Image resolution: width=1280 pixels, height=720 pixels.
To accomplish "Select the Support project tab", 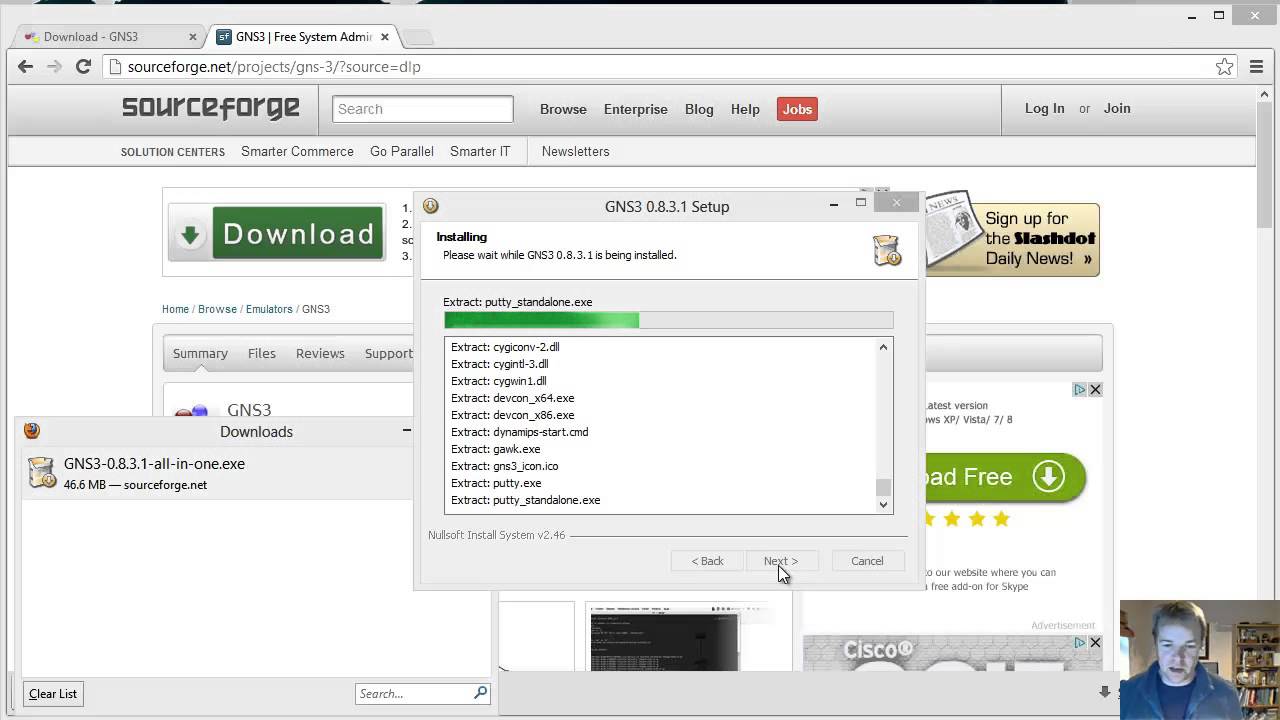I will pyautogui.click(x=389, y=353).
